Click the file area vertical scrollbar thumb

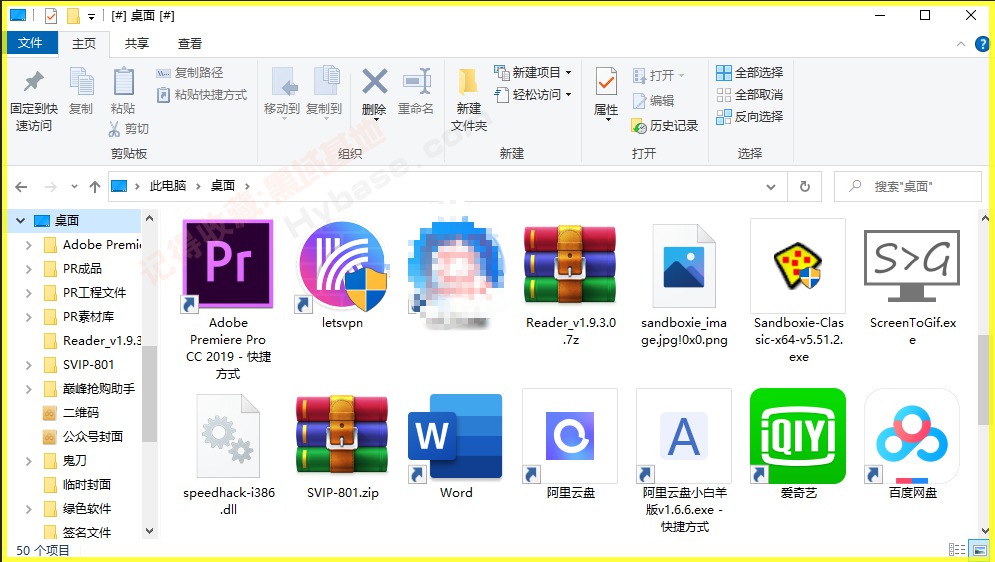click(984, 379)
